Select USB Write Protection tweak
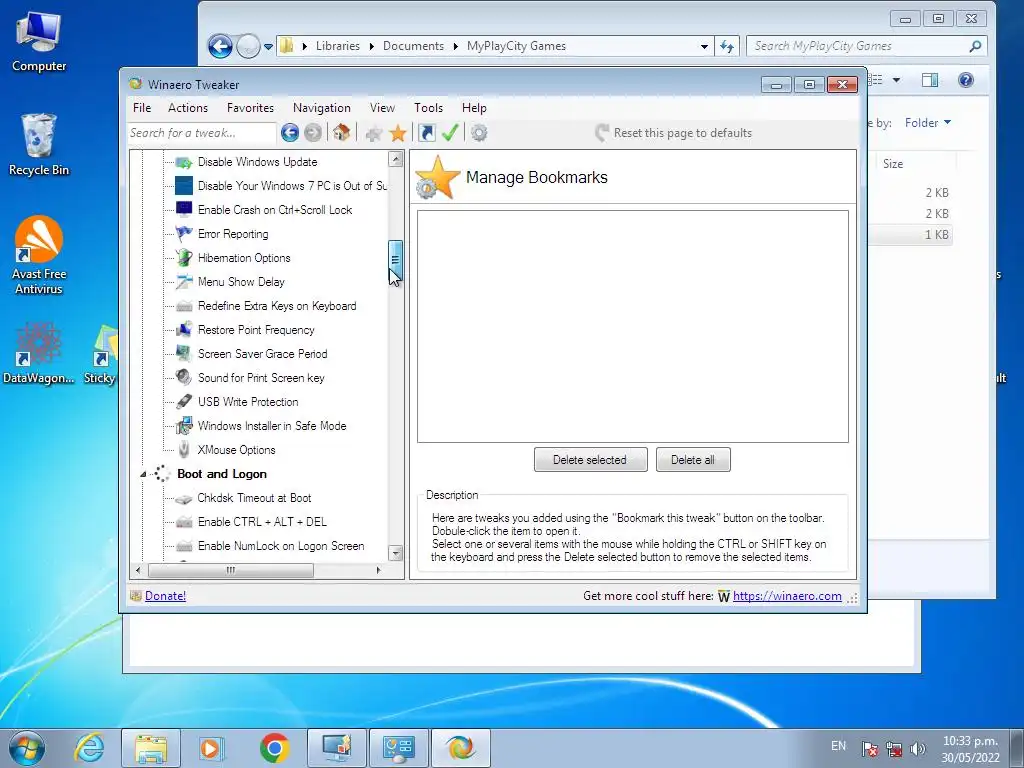The width and height of the screenshot is (1024, 768). [248, 402]
